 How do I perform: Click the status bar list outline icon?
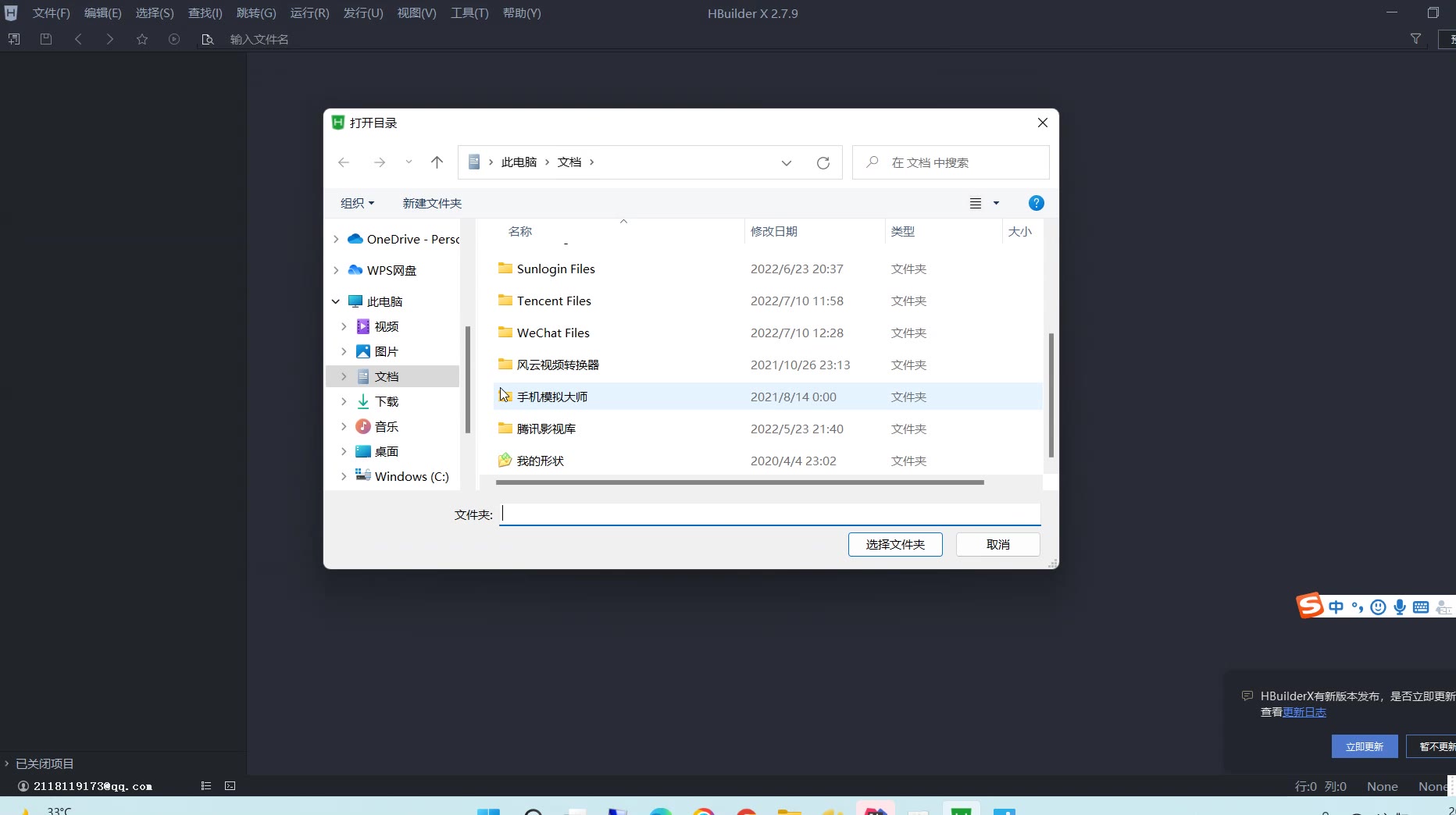pos(206,786)
